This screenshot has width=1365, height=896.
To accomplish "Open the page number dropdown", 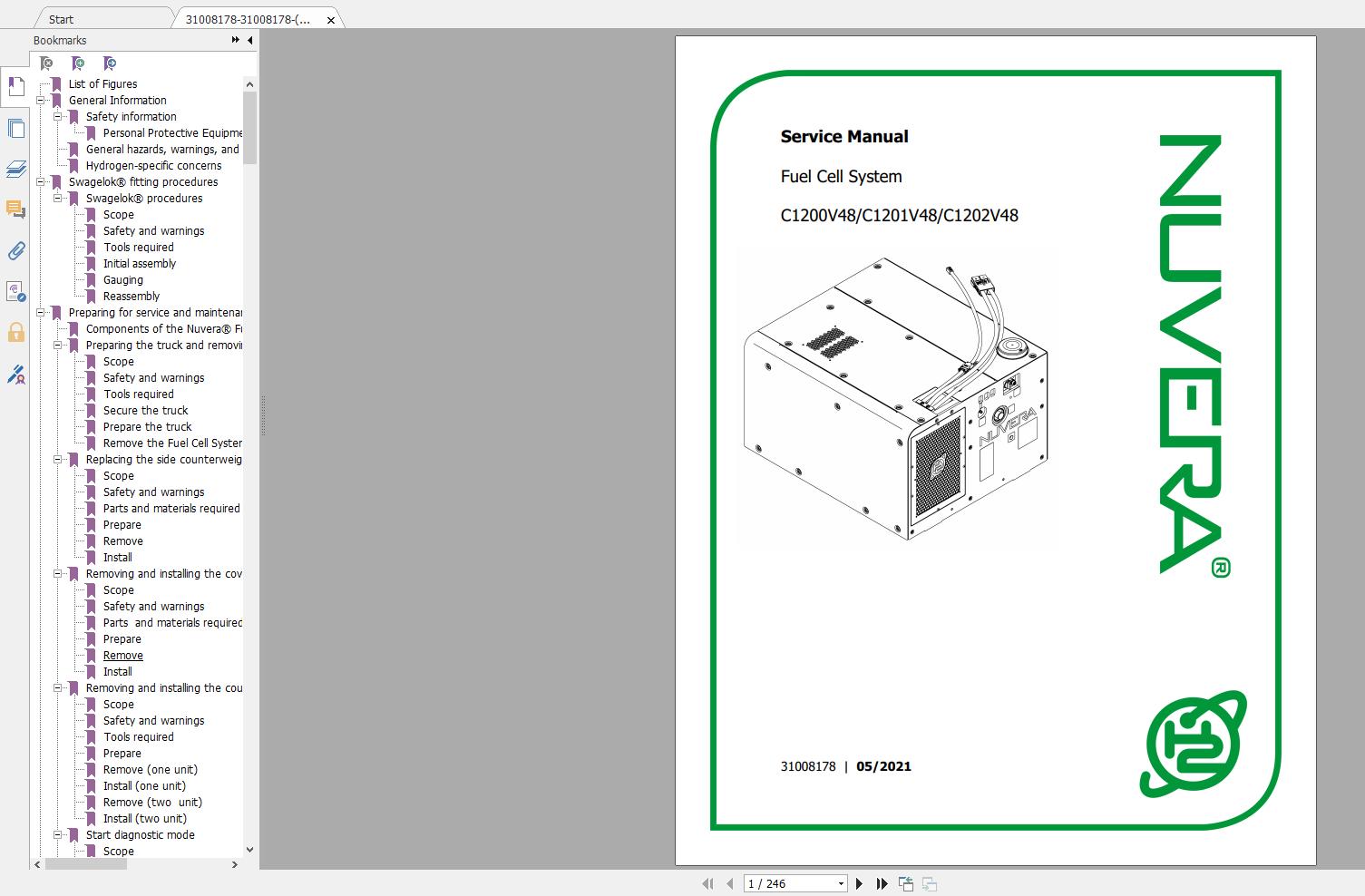I will (841, 883).
